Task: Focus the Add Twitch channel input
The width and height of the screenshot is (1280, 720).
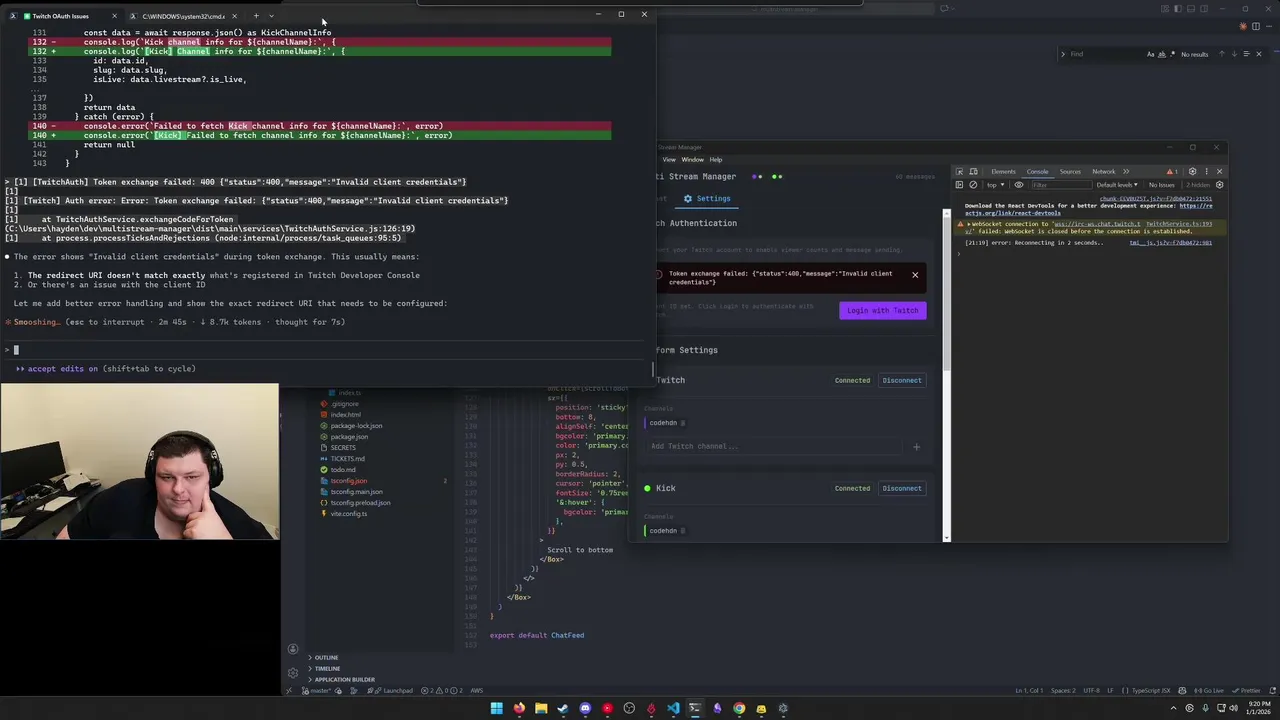Action: tap(775, 446)
